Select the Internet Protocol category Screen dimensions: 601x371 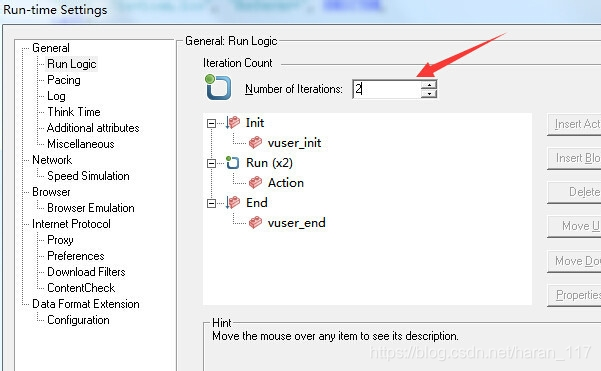pyautogui.click(x=71, y=224)
